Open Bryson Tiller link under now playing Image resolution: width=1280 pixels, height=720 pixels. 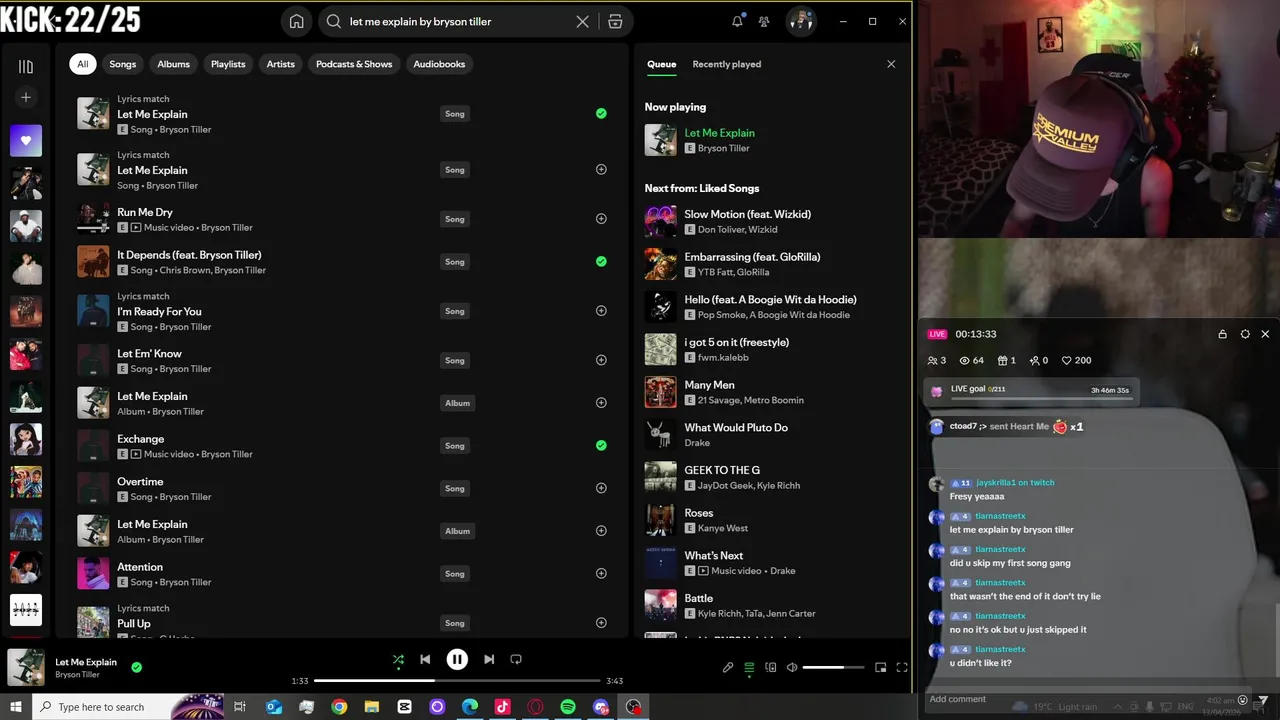pyautogui.click(x=724, y=148)
